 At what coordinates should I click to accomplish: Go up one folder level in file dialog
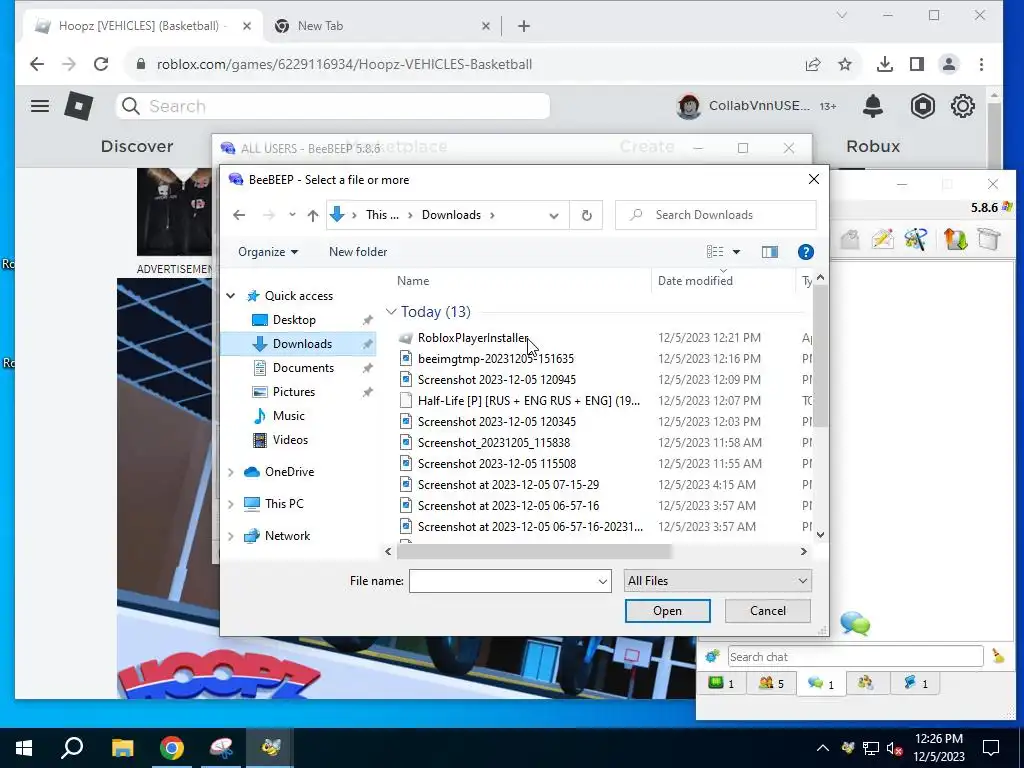313,215
